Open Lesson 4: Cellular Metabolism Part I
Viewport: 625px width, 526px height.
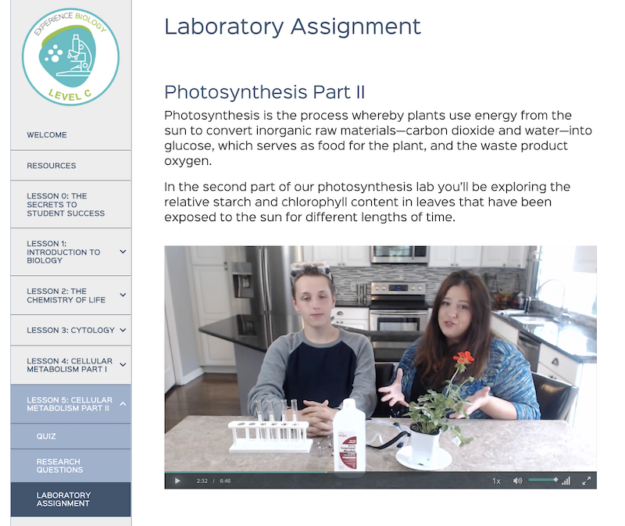pos(69,365)
